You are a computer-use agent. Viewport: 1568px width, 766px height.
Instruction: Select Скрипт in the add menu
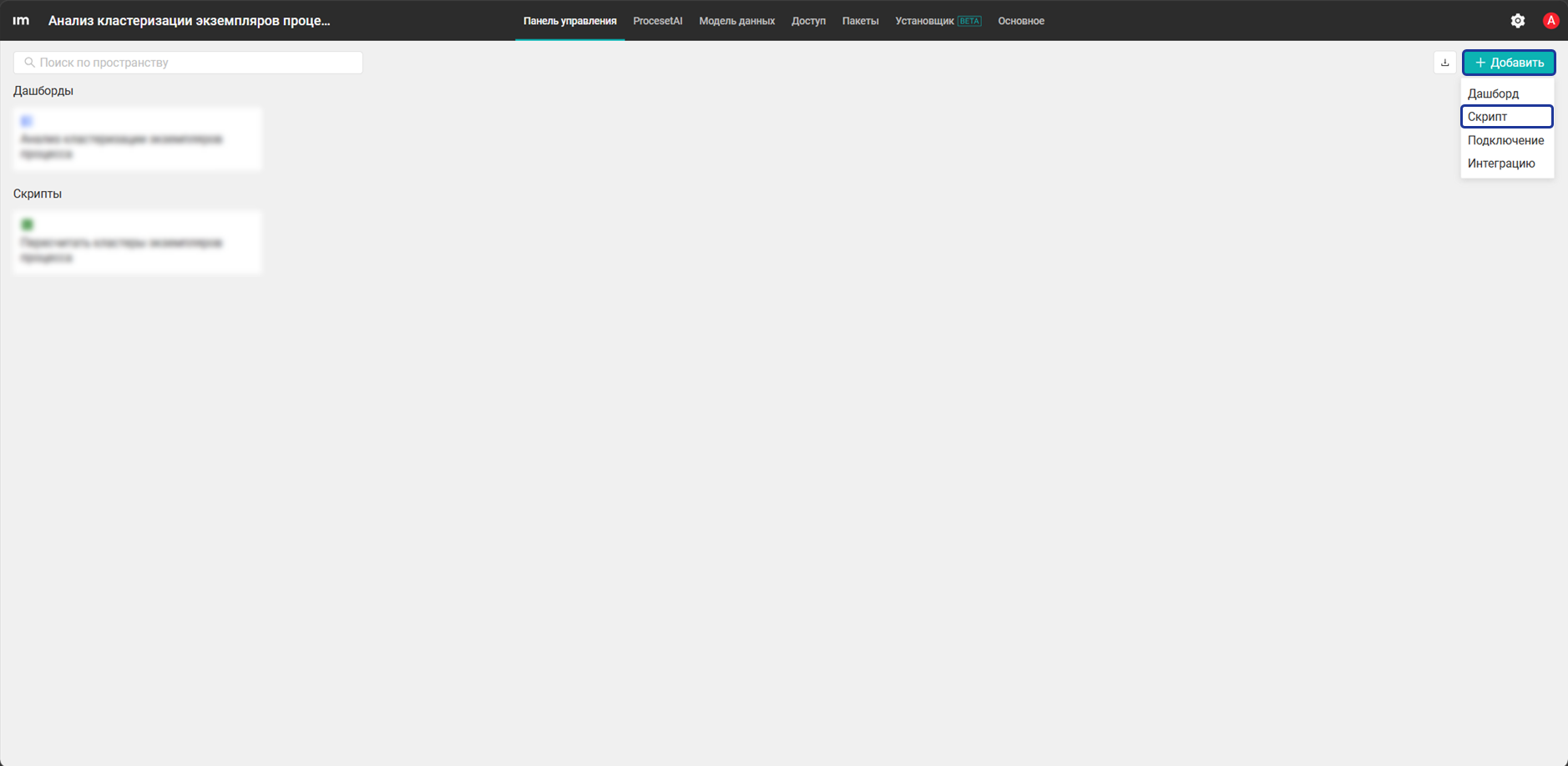click(x=1507, y=117)
